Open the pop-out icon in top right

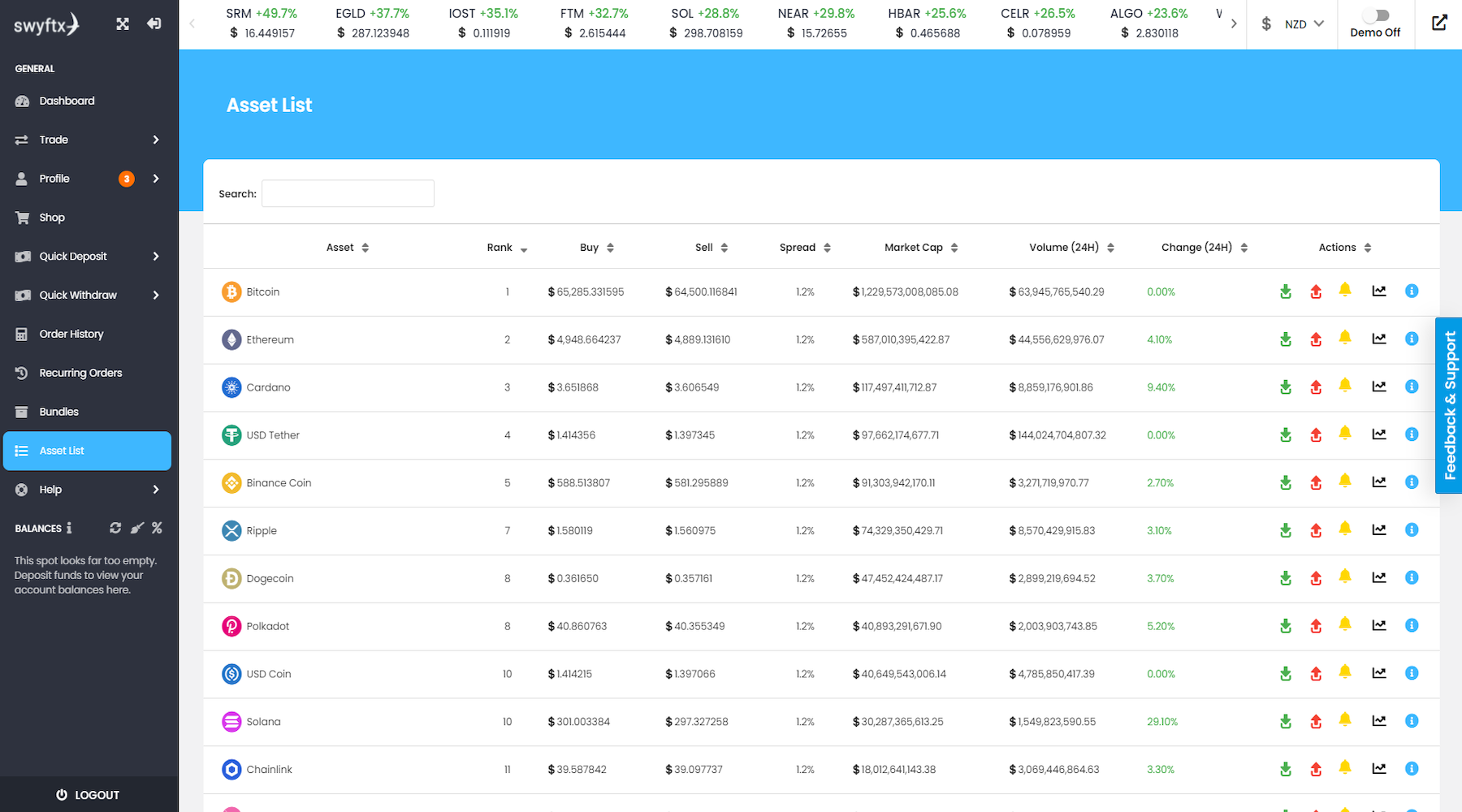[1439, 24]
